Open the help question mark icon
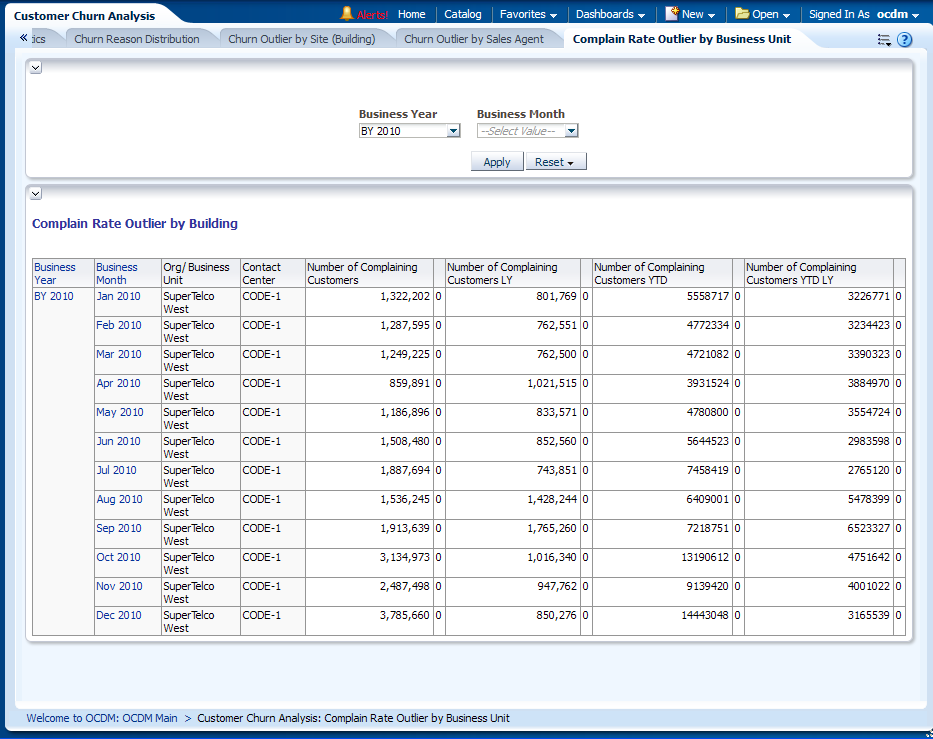This screenshot has width=933, height=739. click(x=905, y=40)
